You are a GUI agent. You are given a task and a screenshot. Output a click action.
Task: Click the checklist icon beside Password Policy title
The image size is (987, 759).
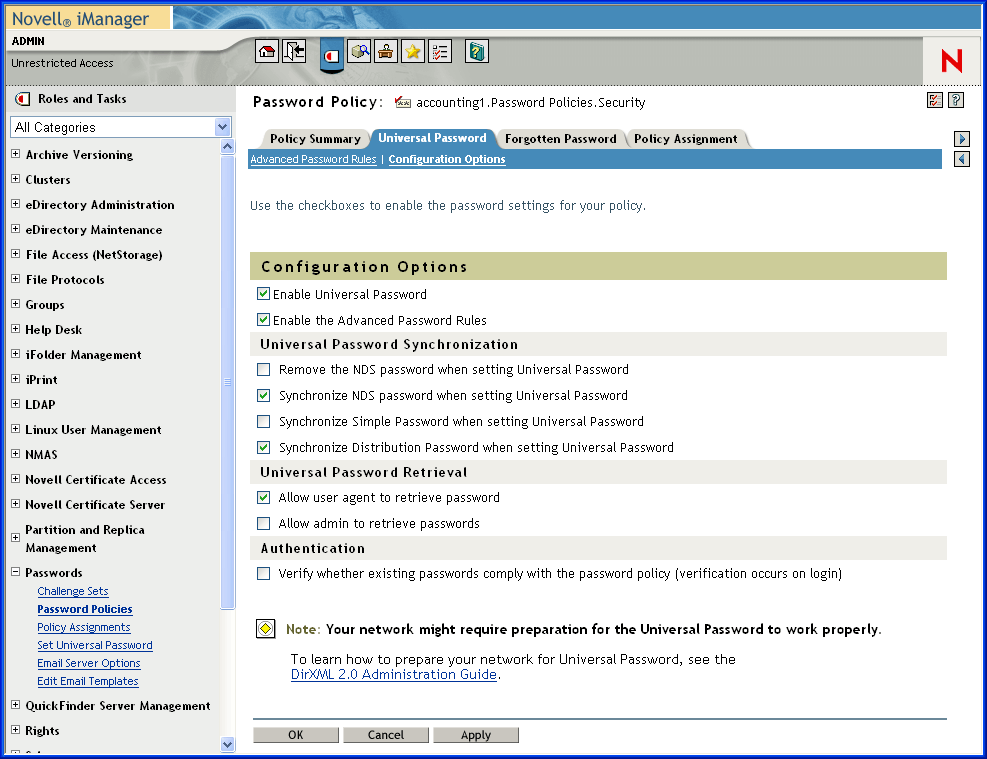coord(935,100)
